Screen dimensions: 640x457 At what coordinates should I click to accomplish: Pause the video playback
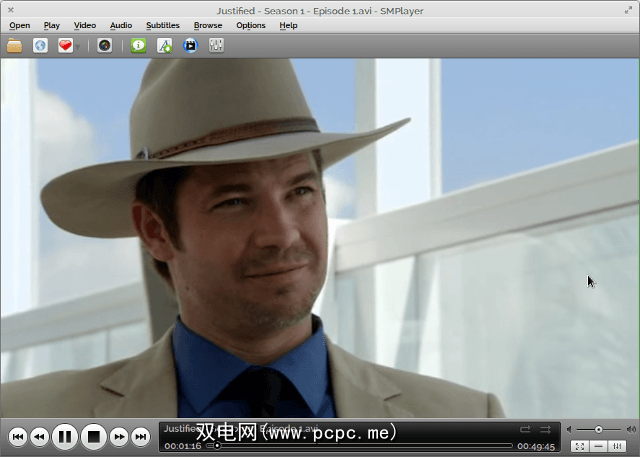pos(65,436)
